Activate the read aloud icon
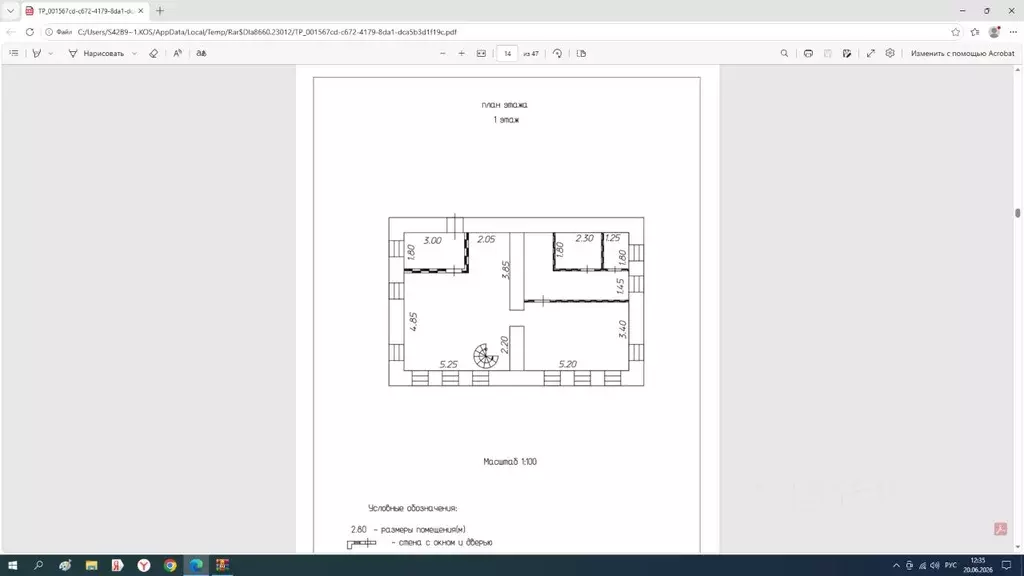Image resolution: width=1024 pixels, height=576 pixels. click(178, 54)
